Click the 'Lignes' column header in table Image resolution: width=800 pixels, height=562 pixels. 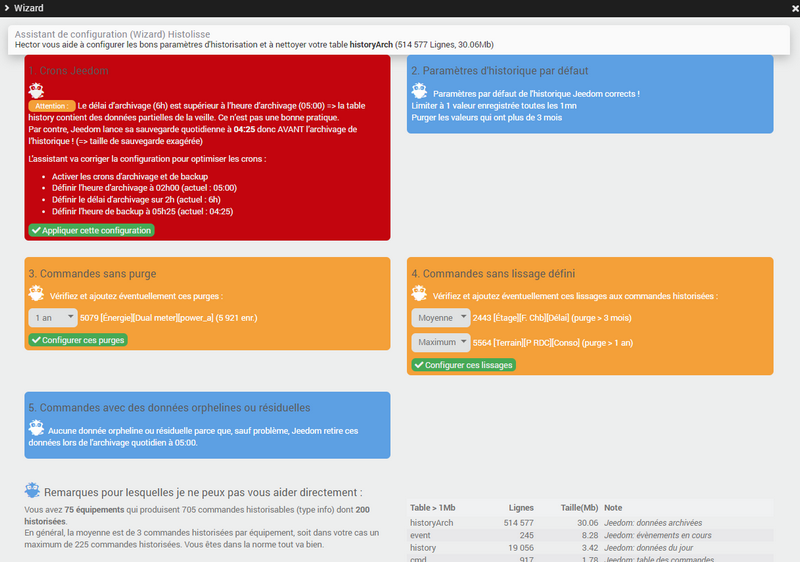coord(520,507)
